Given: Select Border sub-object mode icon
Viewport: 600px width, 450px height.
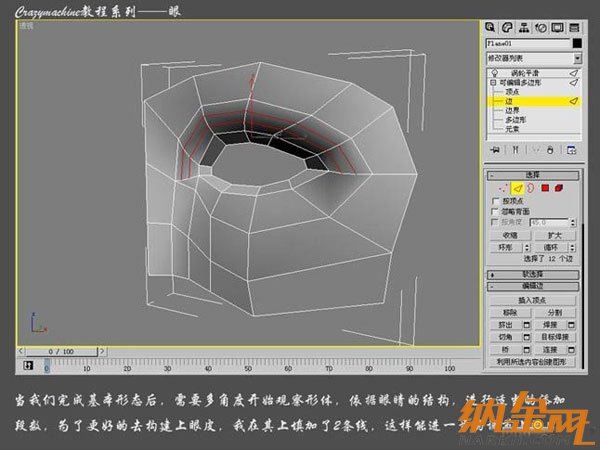Looking at the screenshot, I should 532,187.
